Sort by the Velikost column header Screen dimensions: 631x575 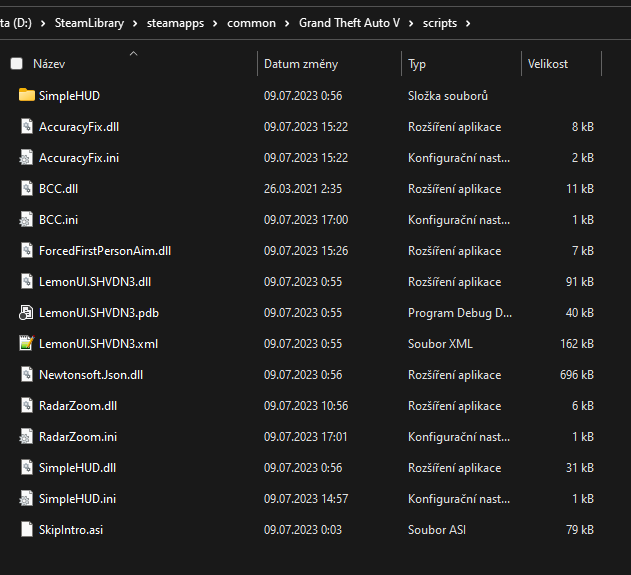(x=548, y=64)
